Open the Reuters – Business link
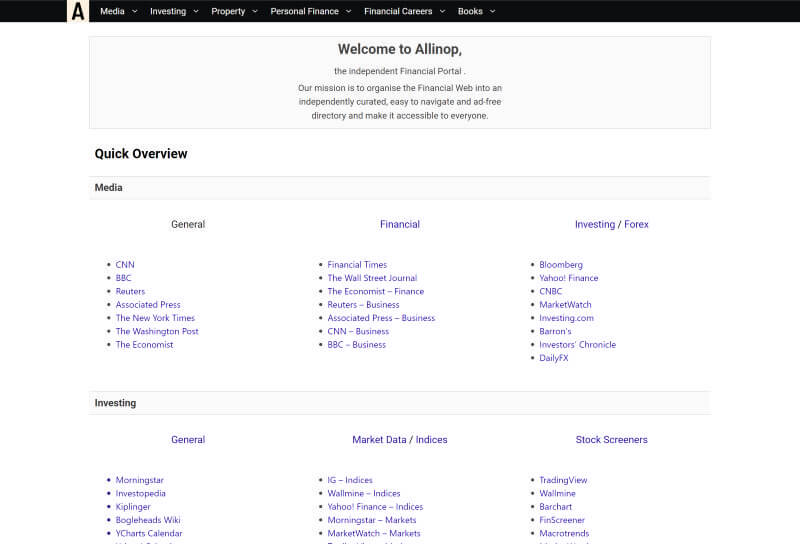 click(x=363, y=304)
